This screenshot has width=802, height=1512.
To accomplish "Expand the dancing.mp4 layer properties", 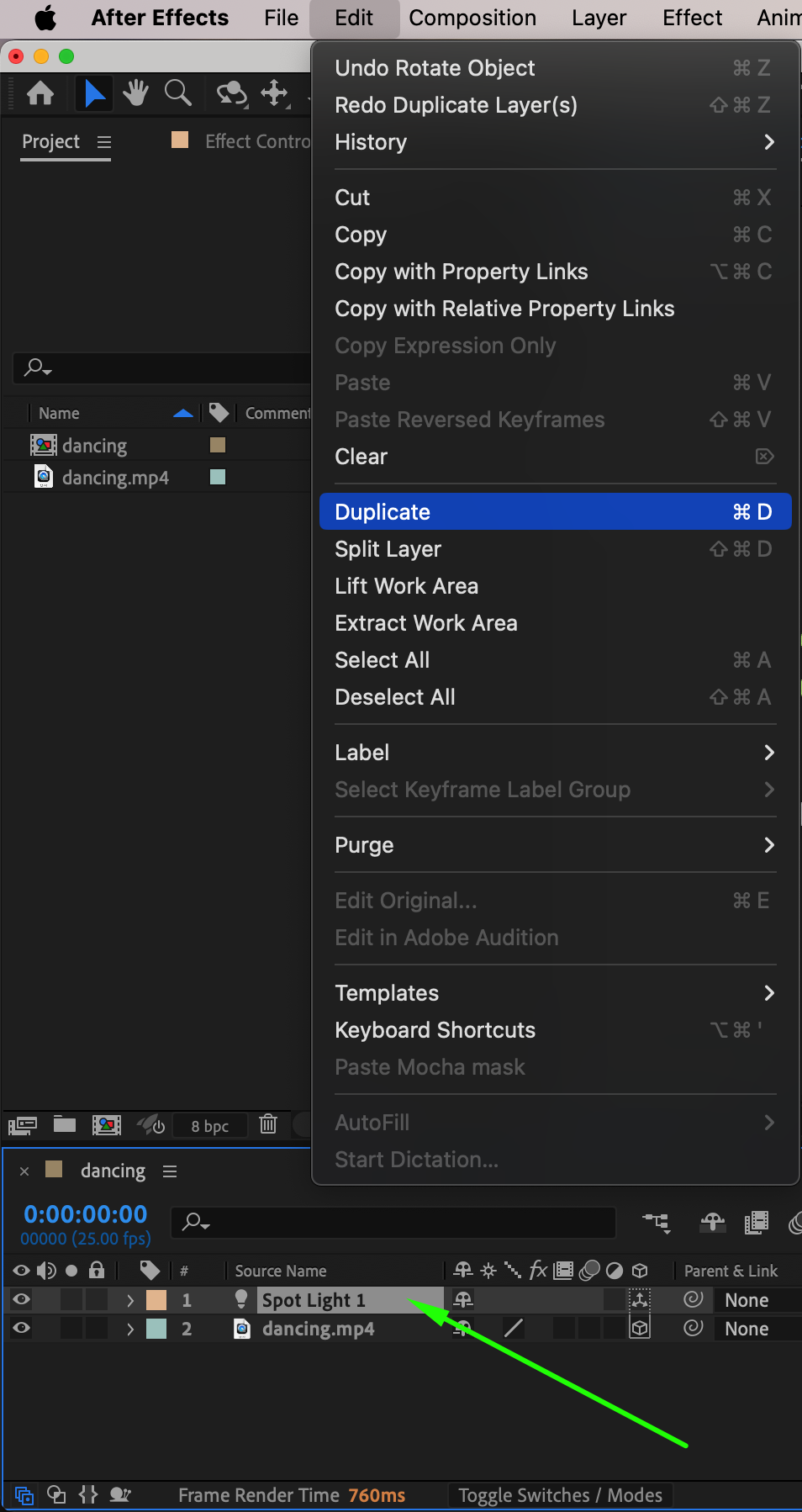I will [129, 1329].
